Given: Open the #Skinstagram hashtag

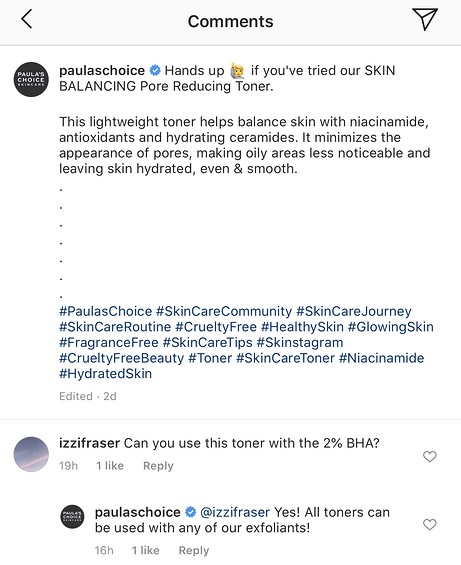Looking at the screenshot, I should click(x=300, y=342).
